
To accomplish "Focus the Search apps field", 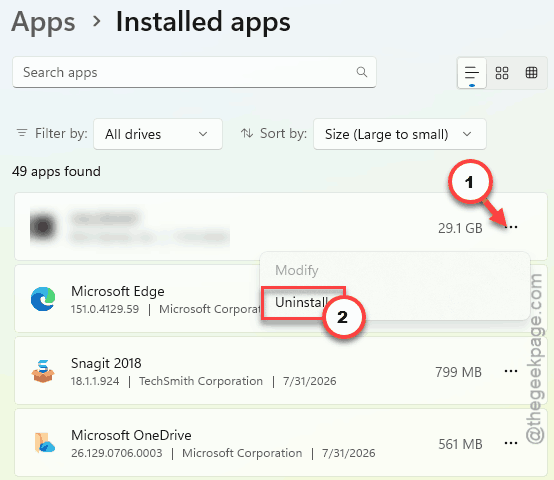I will pos(194,72).
